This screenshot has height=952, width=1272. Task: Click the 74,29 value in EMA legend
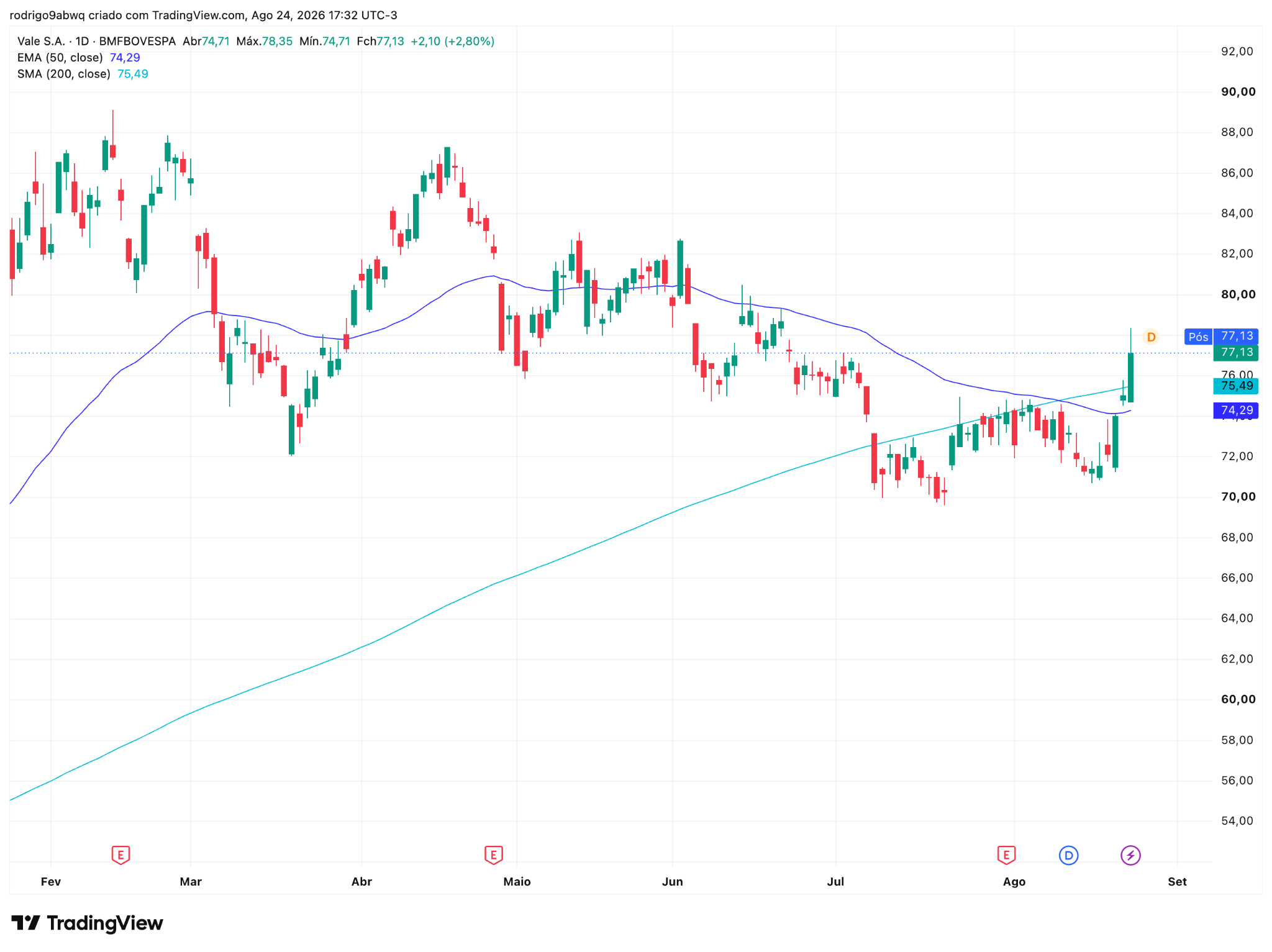[x=125, y=57]
